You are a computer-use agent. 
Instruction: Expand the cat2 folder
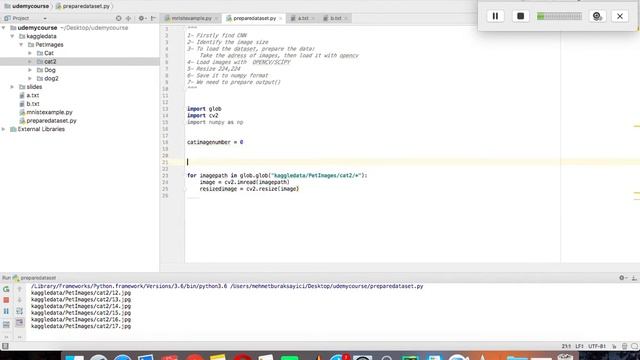point(30,62)
